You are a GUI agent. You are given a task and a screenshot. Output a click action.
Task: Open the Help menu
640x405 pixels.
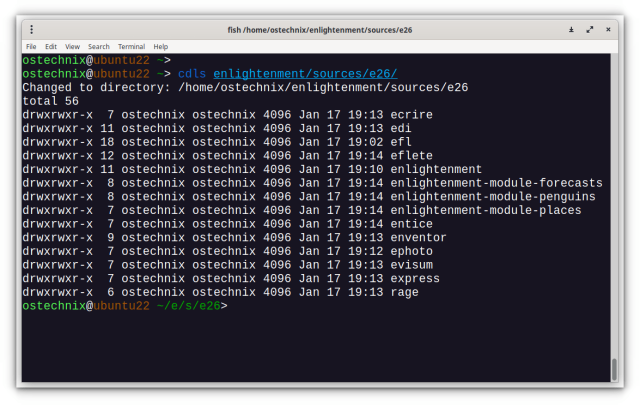[x=161, y=47]
